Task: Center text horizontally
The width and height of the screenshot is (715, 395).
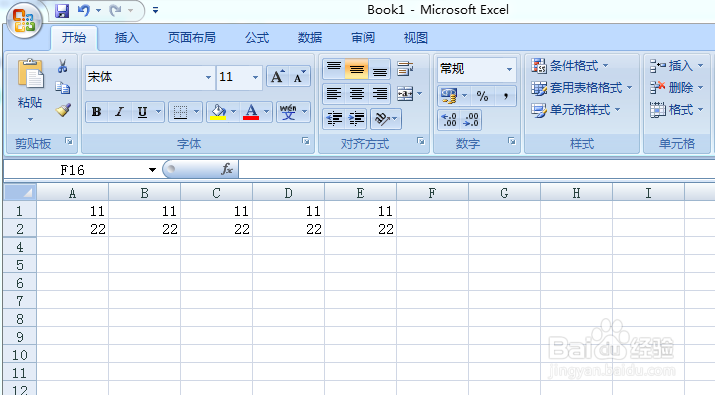Action: (357, 94)
